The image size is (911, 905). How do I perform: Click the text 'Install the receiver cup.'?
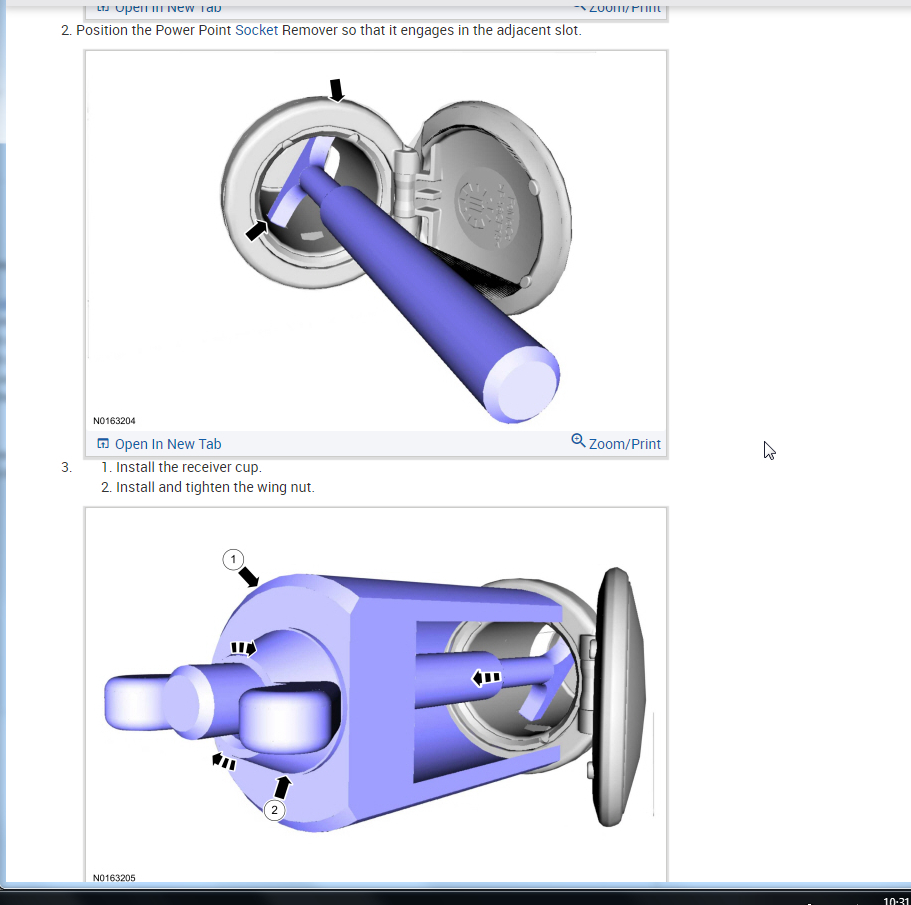[x=189, y=467]
